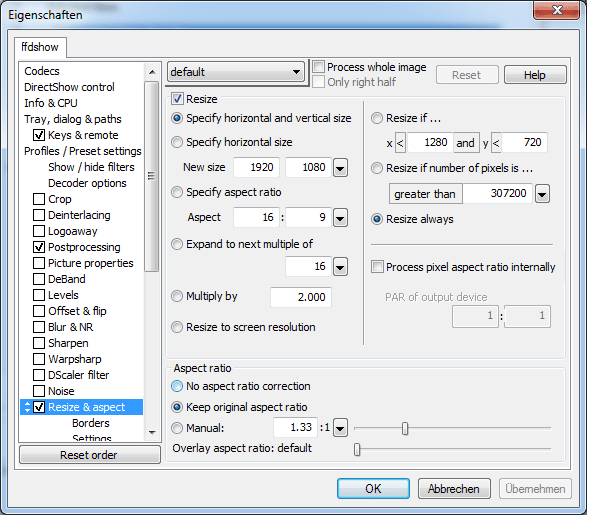
Task: Toggle the greater than comparison button
Action: pyautogui.click(x=425, y=194)
